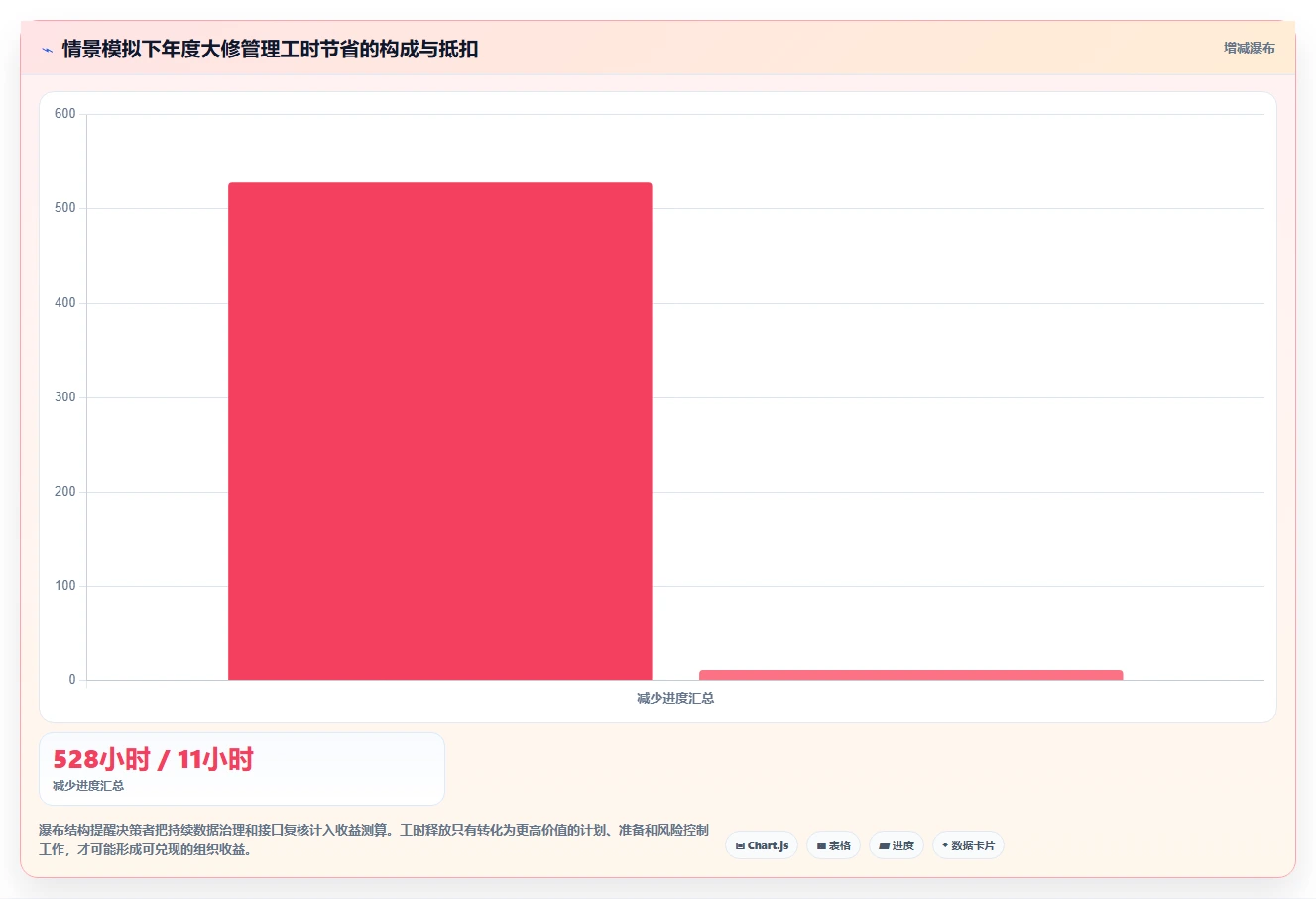Click the 增减瀑布 label in header
The width and height of the screenshot is (1316, 899).
pyautogui.click(x=1249, y=48)
